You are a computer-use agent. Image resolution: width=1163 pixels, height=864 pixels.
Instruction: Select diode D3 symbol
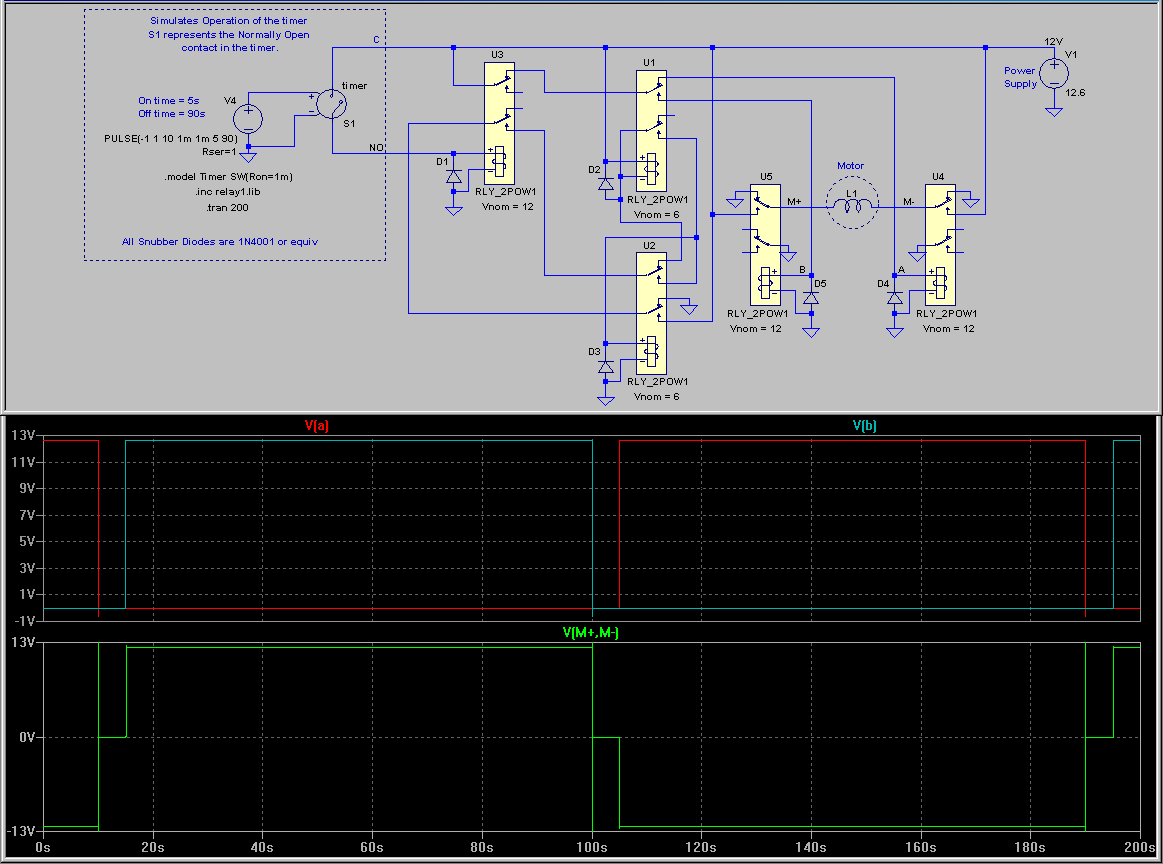point(606,366)
